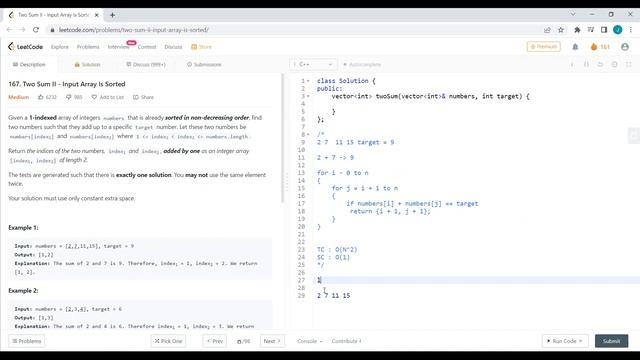The width and height of the screenshot is (640, 360).
Task: Click Add to List heart
Action: [107, 97]
